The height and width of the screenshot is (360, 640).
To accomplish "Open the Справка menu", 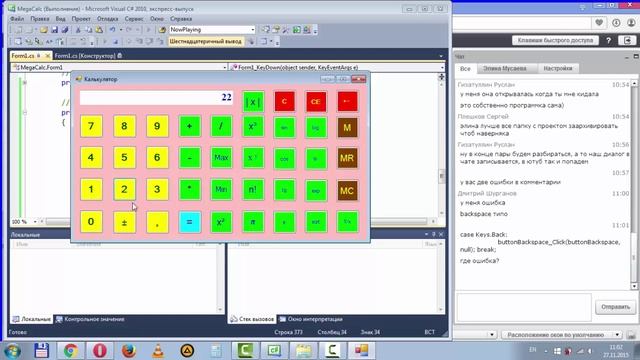I will point(181,19).
